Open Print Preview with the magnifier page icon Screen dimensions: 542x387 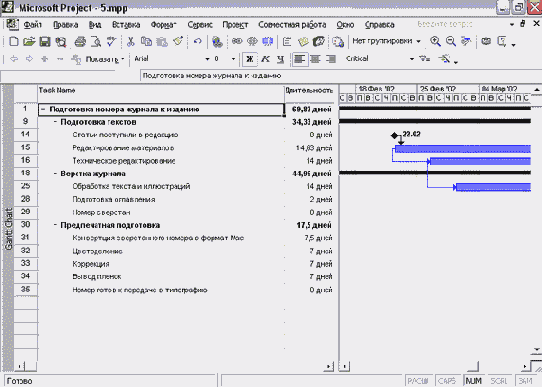tap(96, 42)
